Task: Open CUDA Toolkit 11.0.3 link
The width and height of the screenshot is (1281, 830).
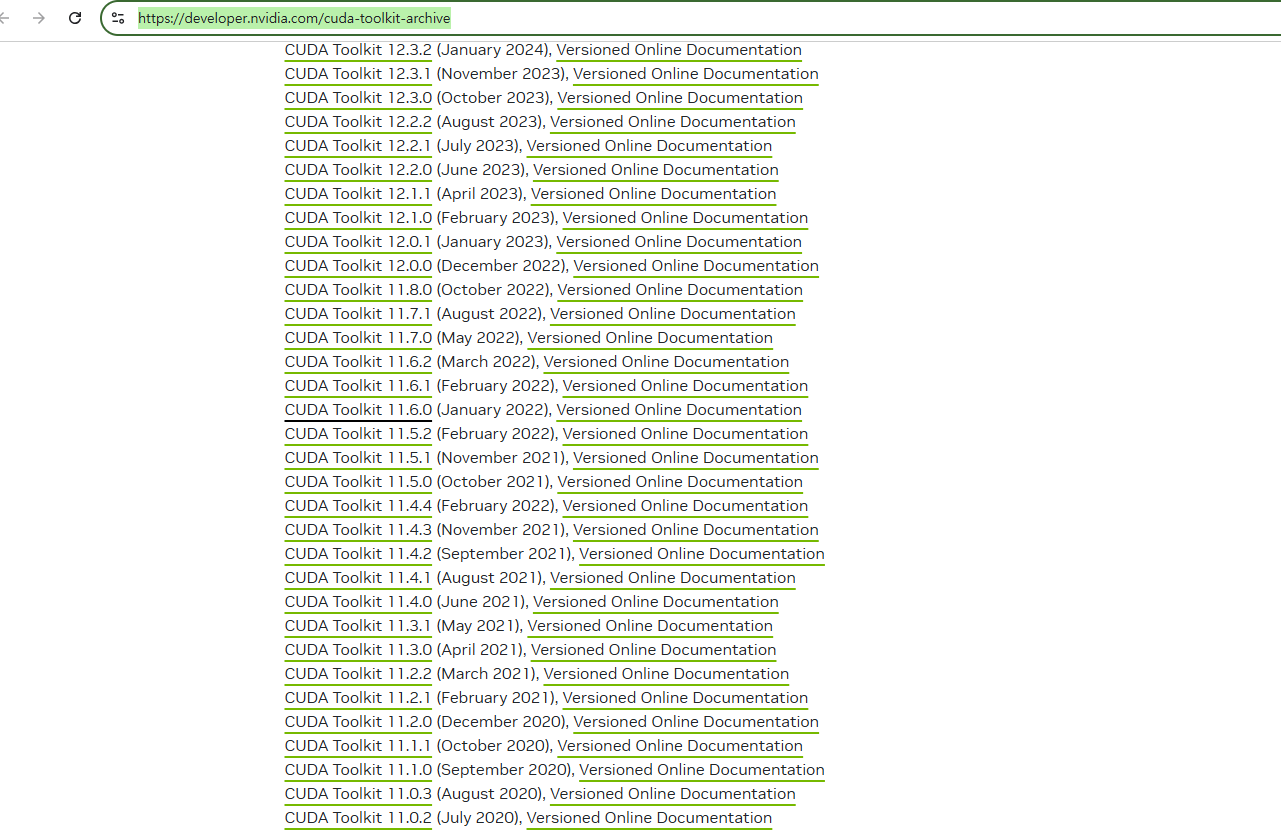Action: coord(358,794)
